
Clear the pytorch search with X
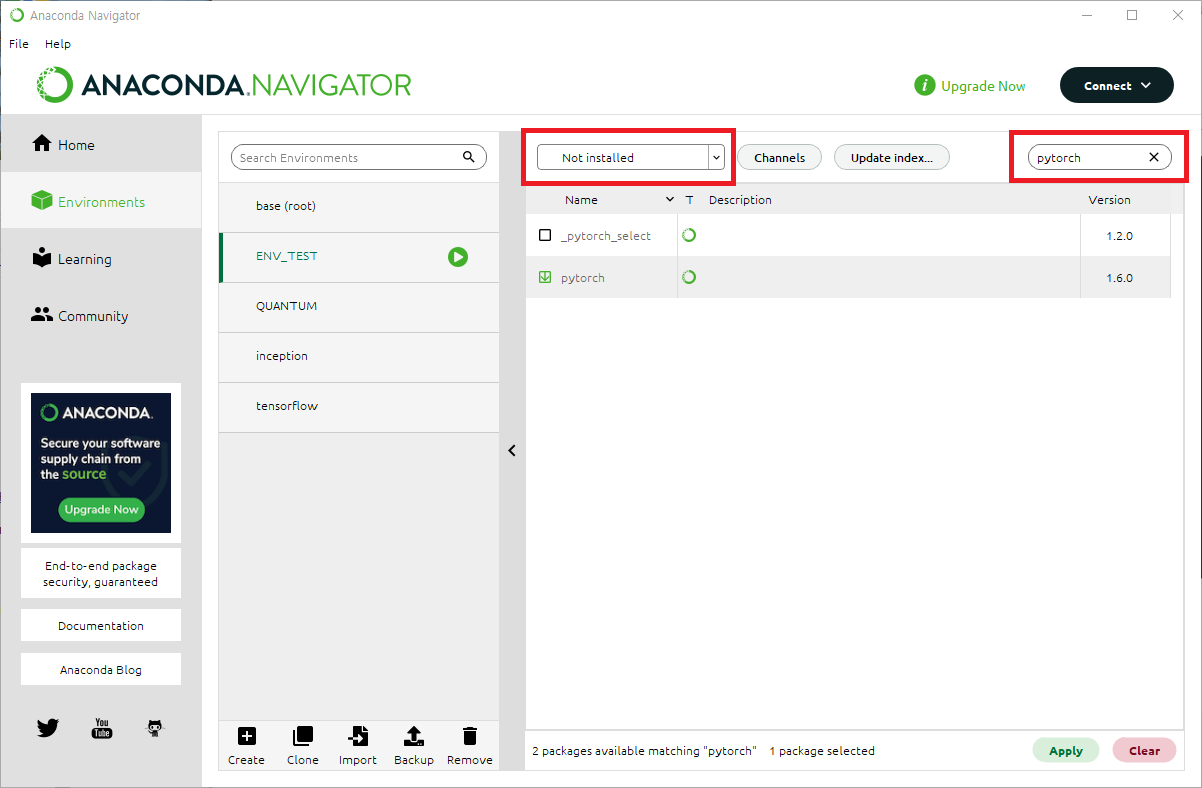pos(1153,158)
